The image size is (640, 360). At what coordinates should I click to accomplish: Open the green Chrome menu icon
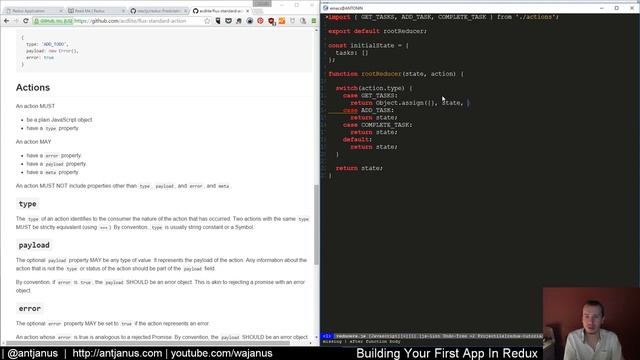point(314,21)
